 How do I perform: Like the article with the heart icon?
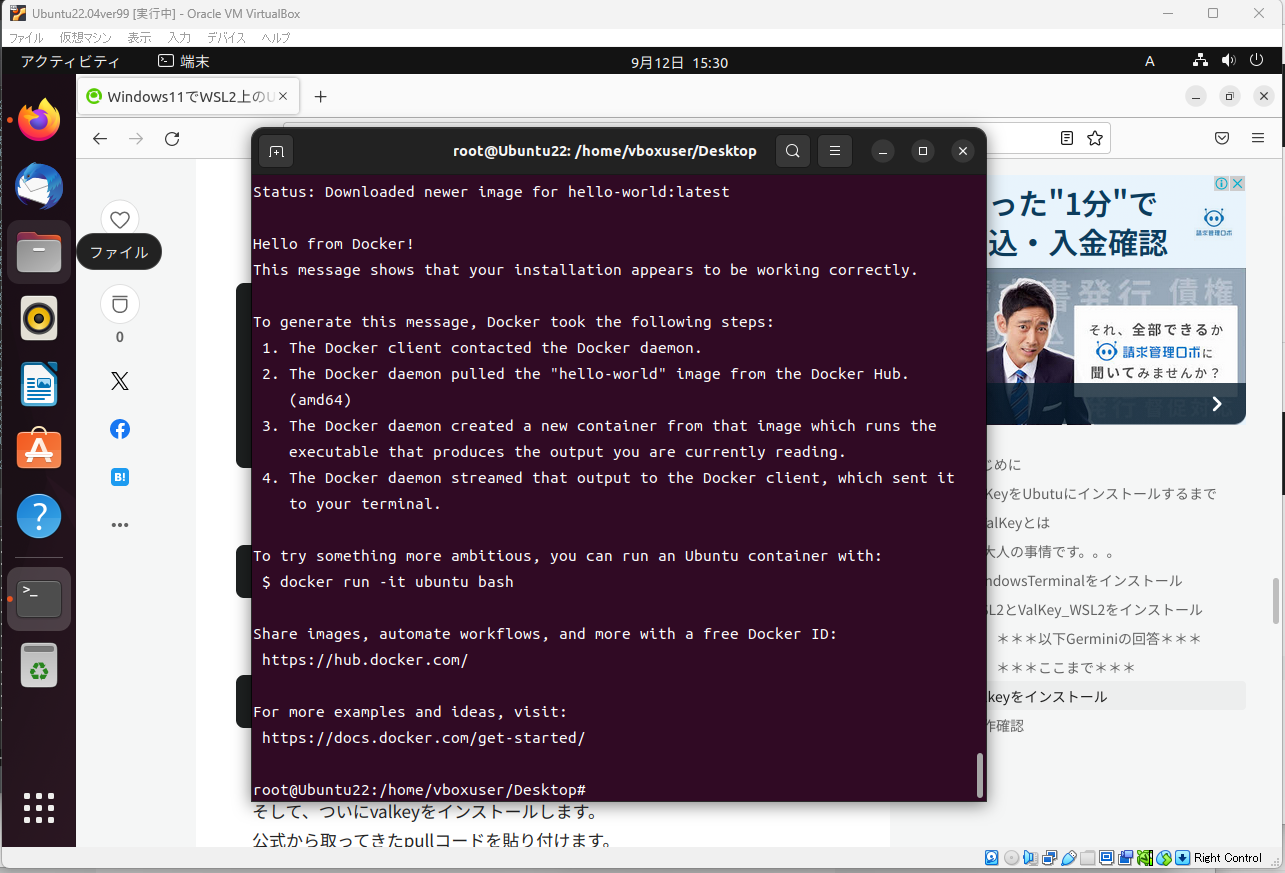point(120,220)
